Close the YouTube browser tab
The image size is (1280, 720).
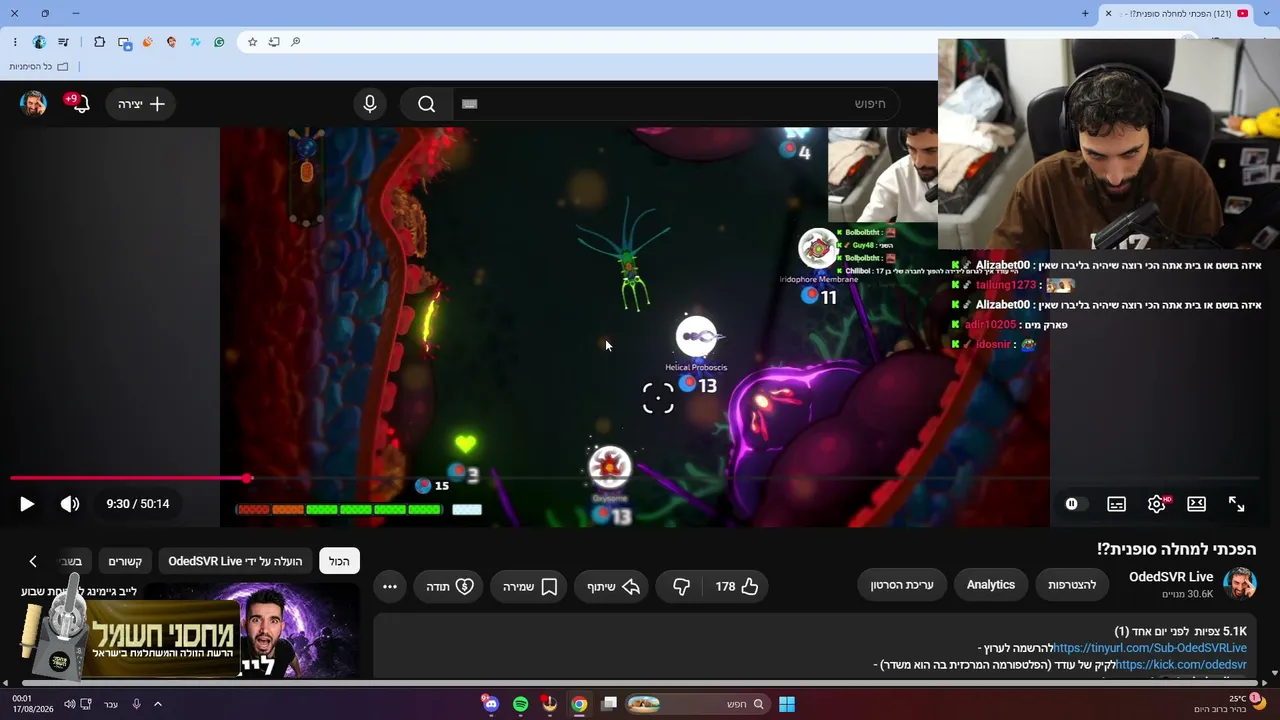[x=1108, y=13]
